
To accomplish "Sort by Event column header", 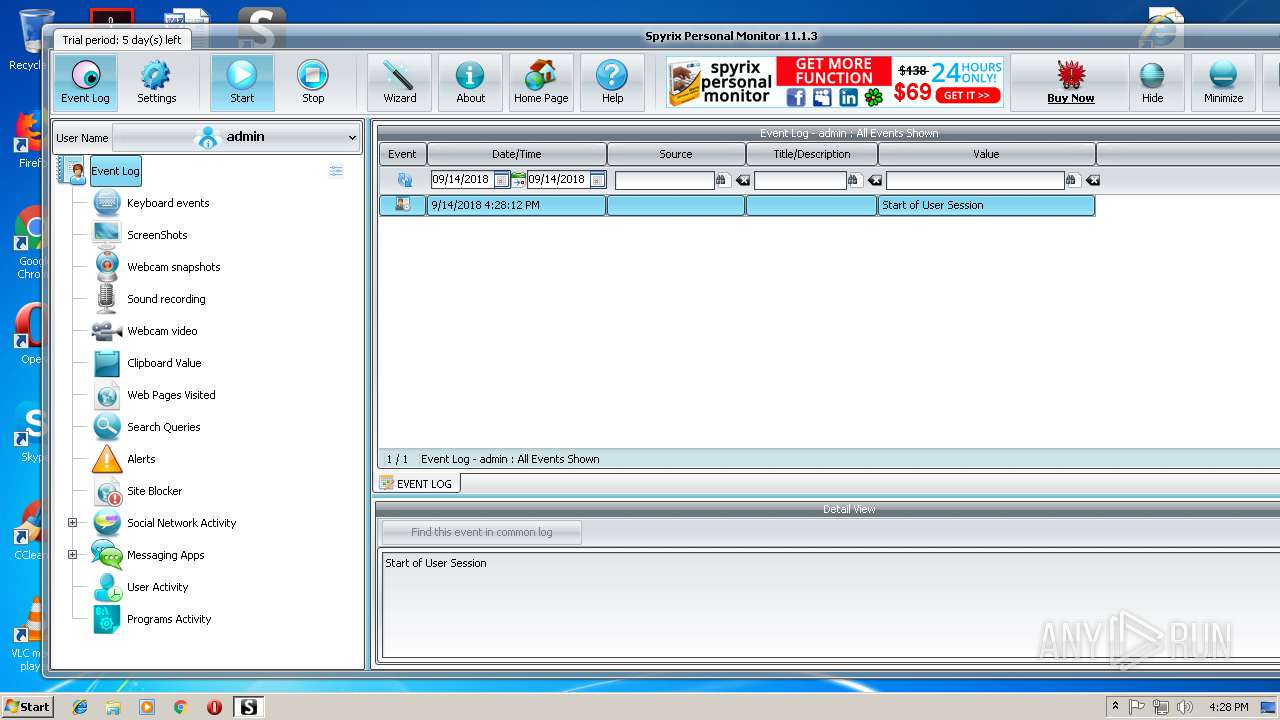I will tap(402, 154).
